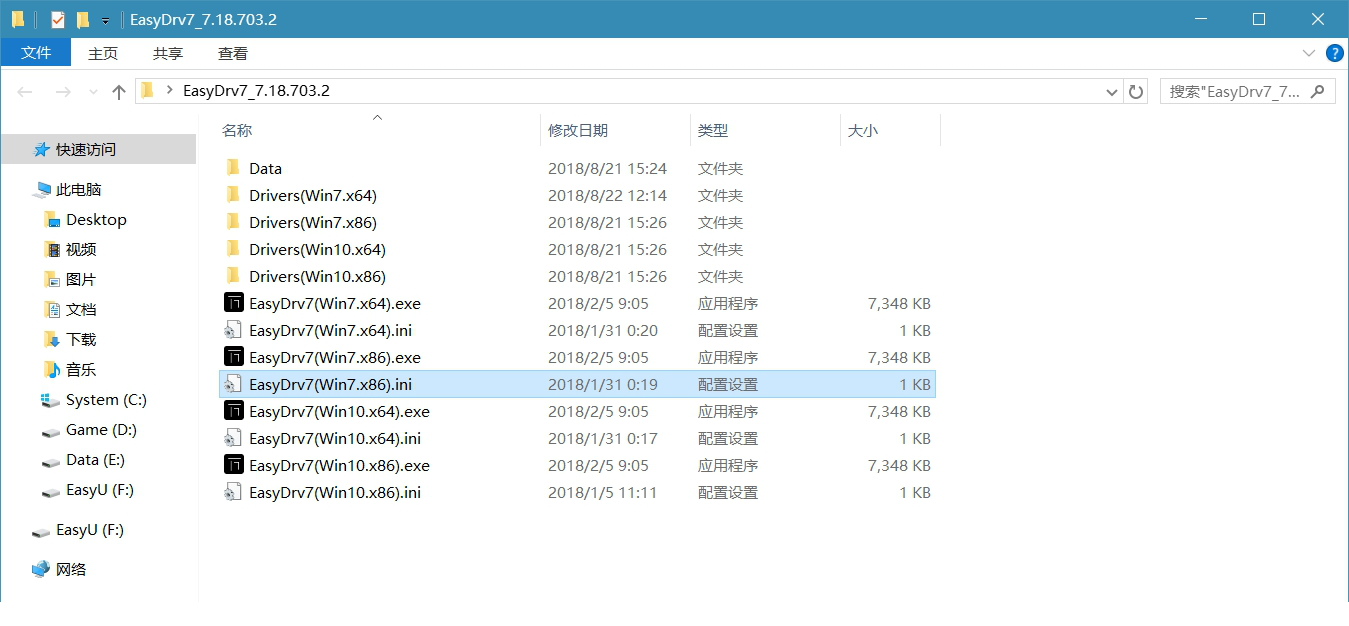The width and height of the screenshot is (1349, 626).
Task: Click the EasyDrv7(Win7.x86).ini file icon
Action: pyautogui.click(x=233, y=384)
